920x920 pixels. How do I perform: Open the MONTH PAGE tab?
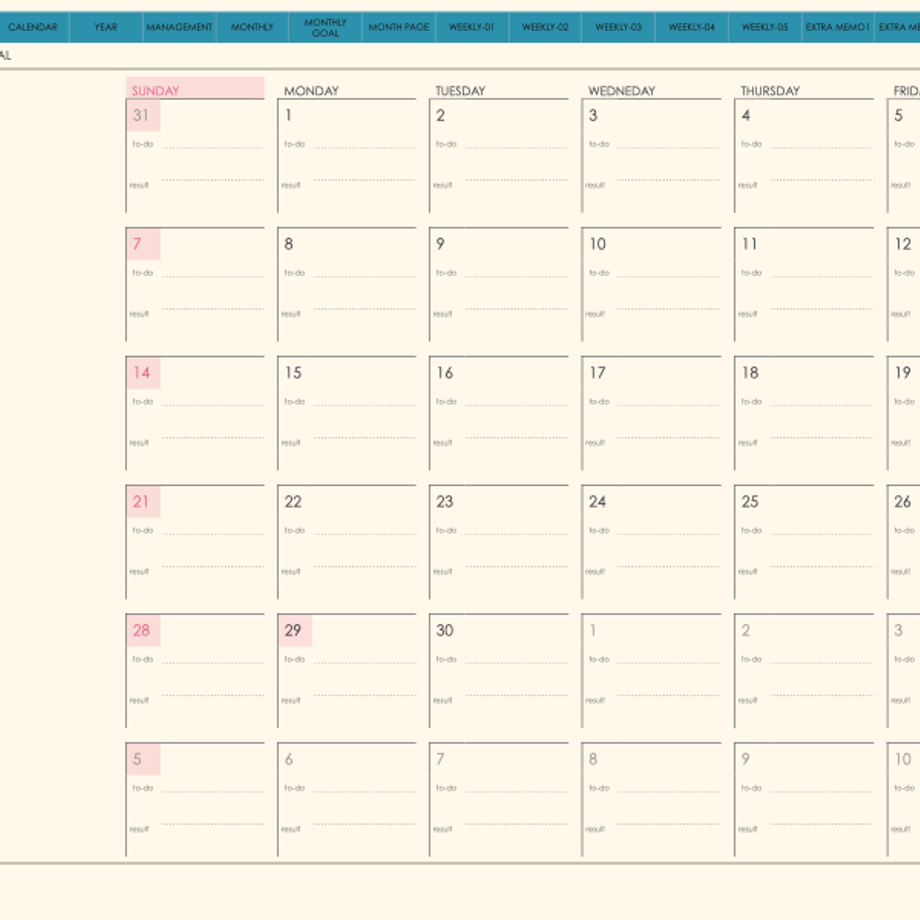pos(399,27)
